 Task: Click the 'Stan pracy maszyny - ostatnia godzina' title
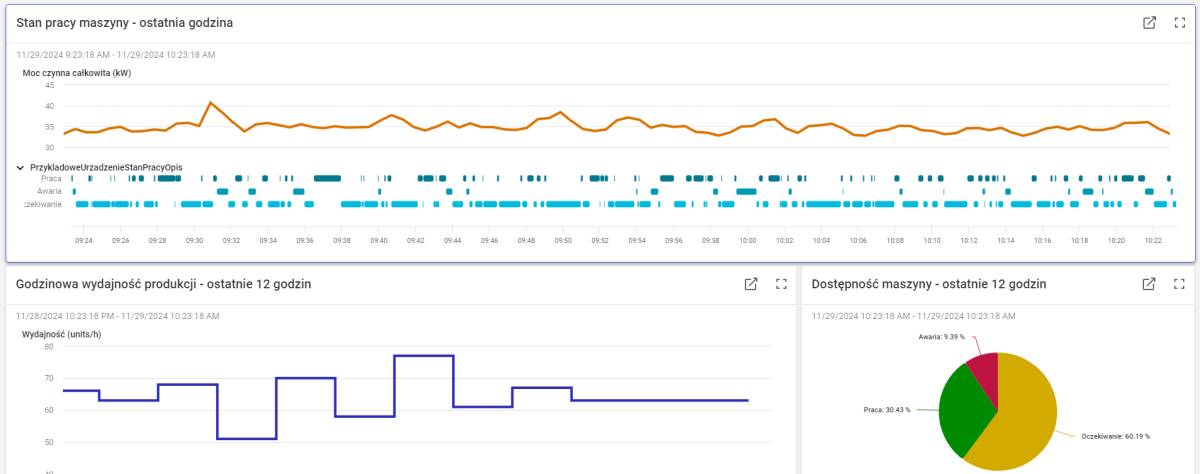(125, 23)
